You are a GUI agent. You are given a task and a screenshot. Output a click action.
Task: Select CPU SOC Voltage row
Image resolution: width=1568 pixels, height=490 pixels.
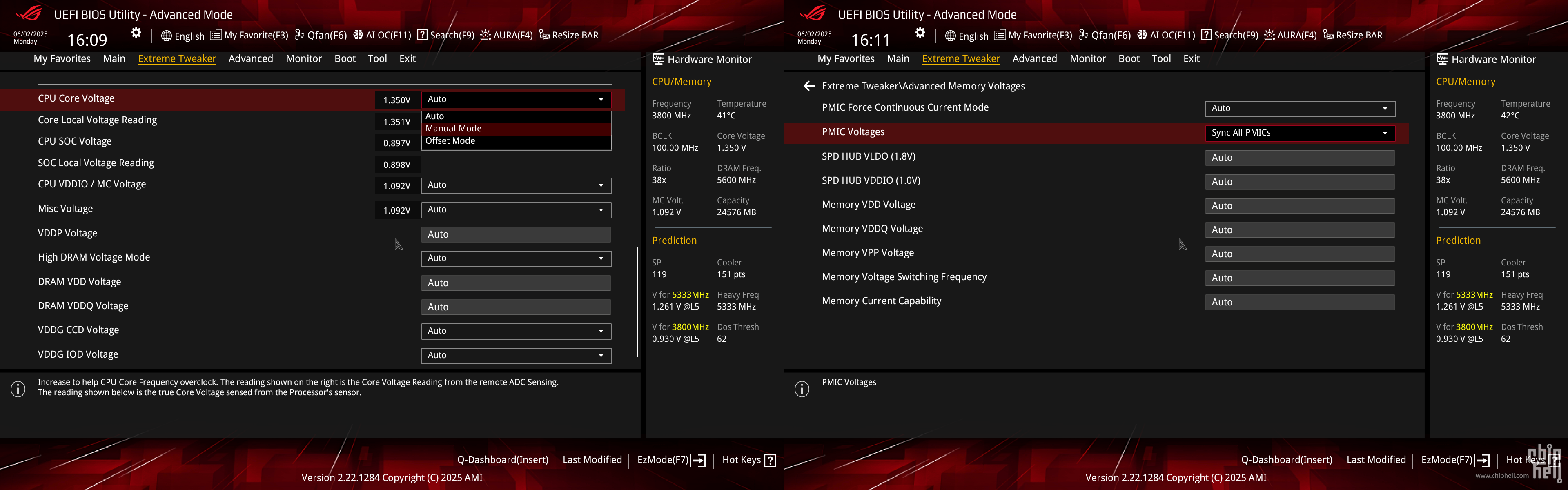[313, 142]
